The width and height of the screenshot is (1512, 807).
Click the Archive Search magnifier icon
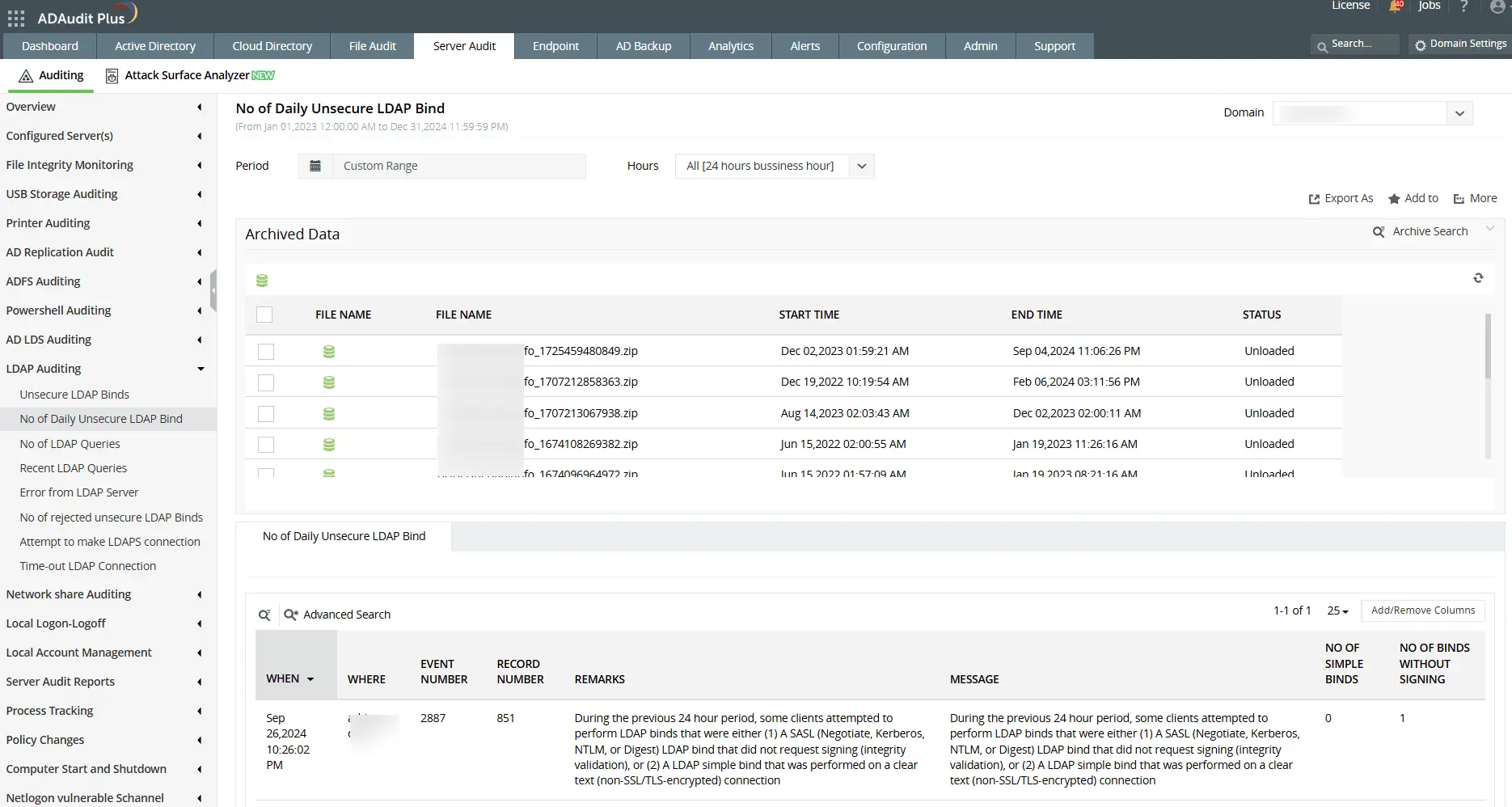coord(1379,231)
